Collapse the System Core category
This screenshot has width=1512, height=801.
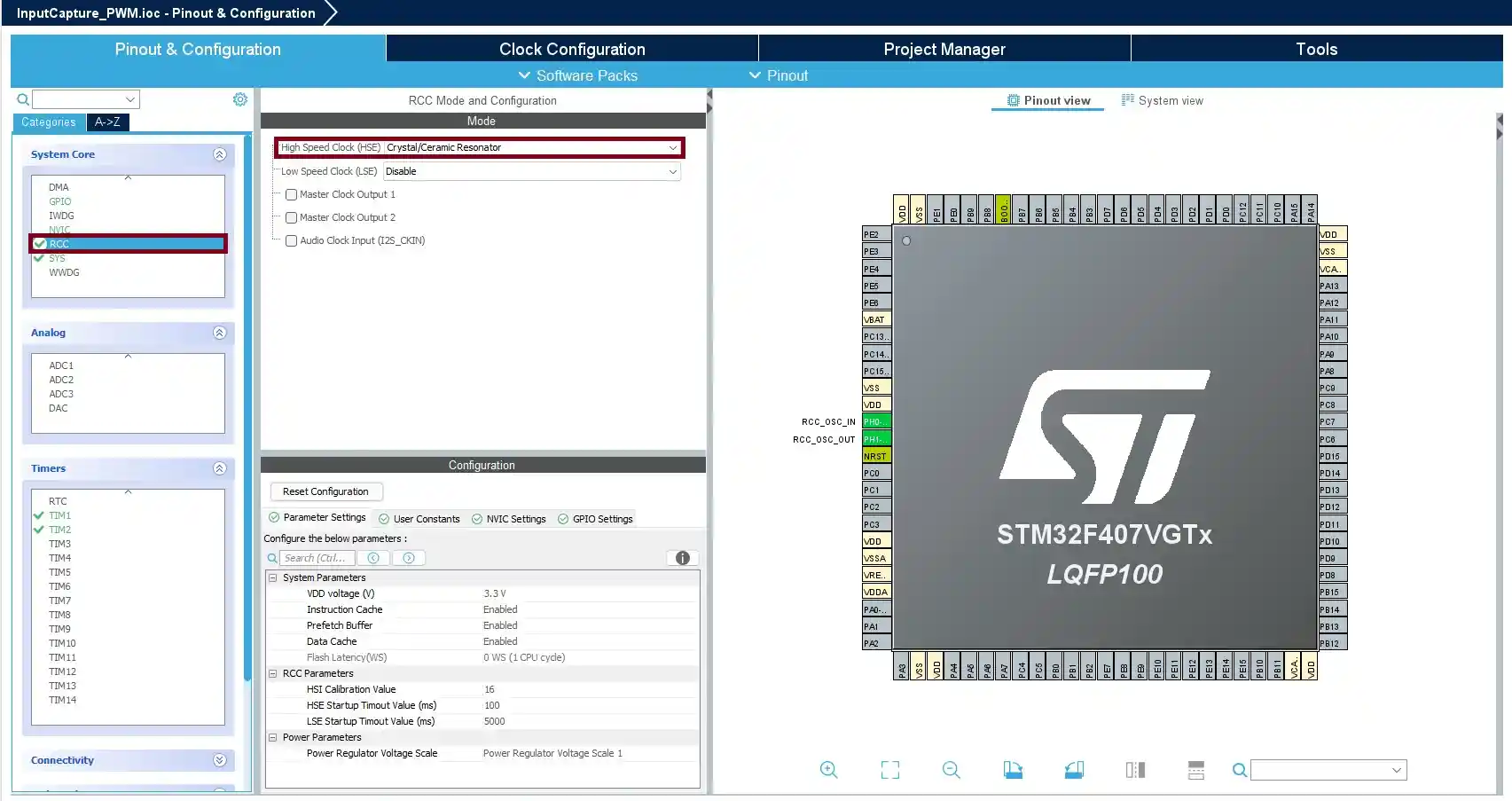219,154
